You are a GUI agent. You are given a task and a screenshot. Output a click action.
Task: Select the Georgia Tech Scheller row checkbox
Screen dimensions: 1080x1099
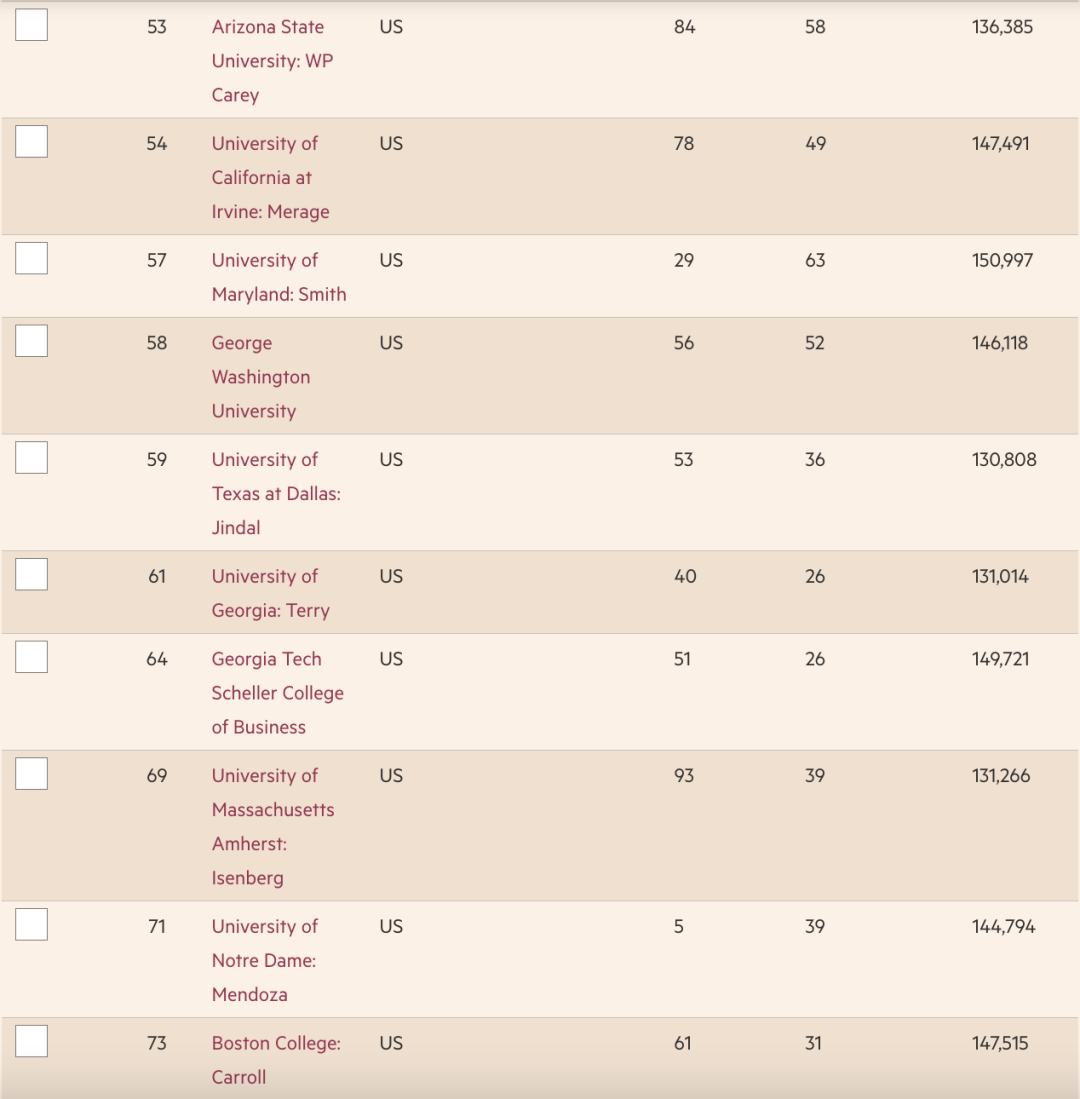pos(32,657)
